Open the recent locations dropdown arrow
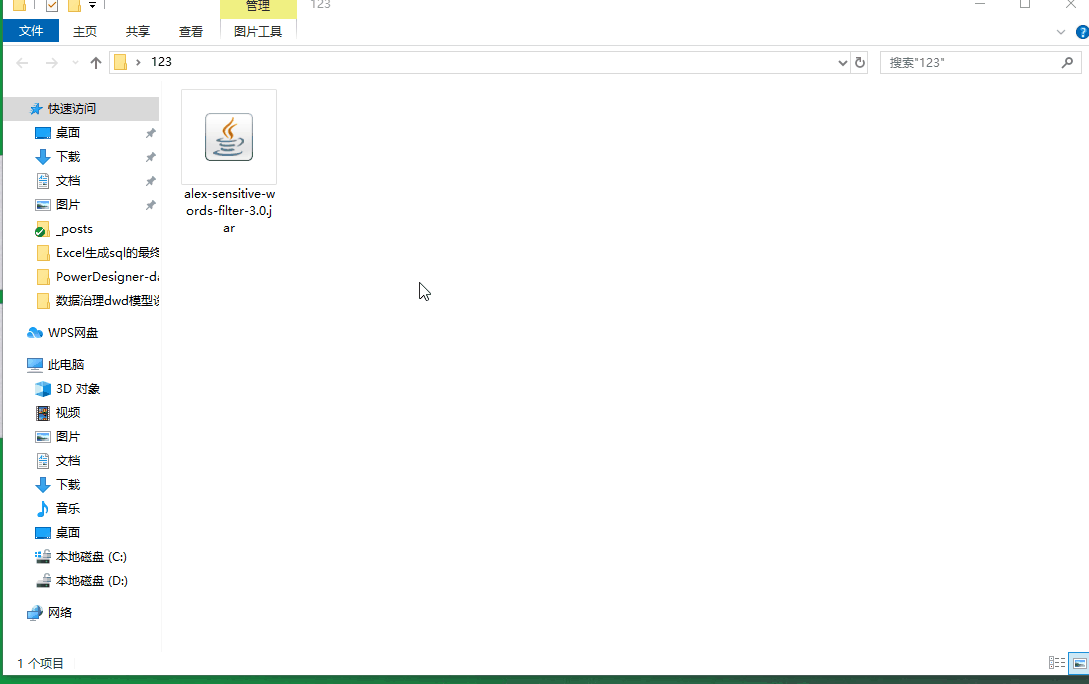 [x=75, y=62]
